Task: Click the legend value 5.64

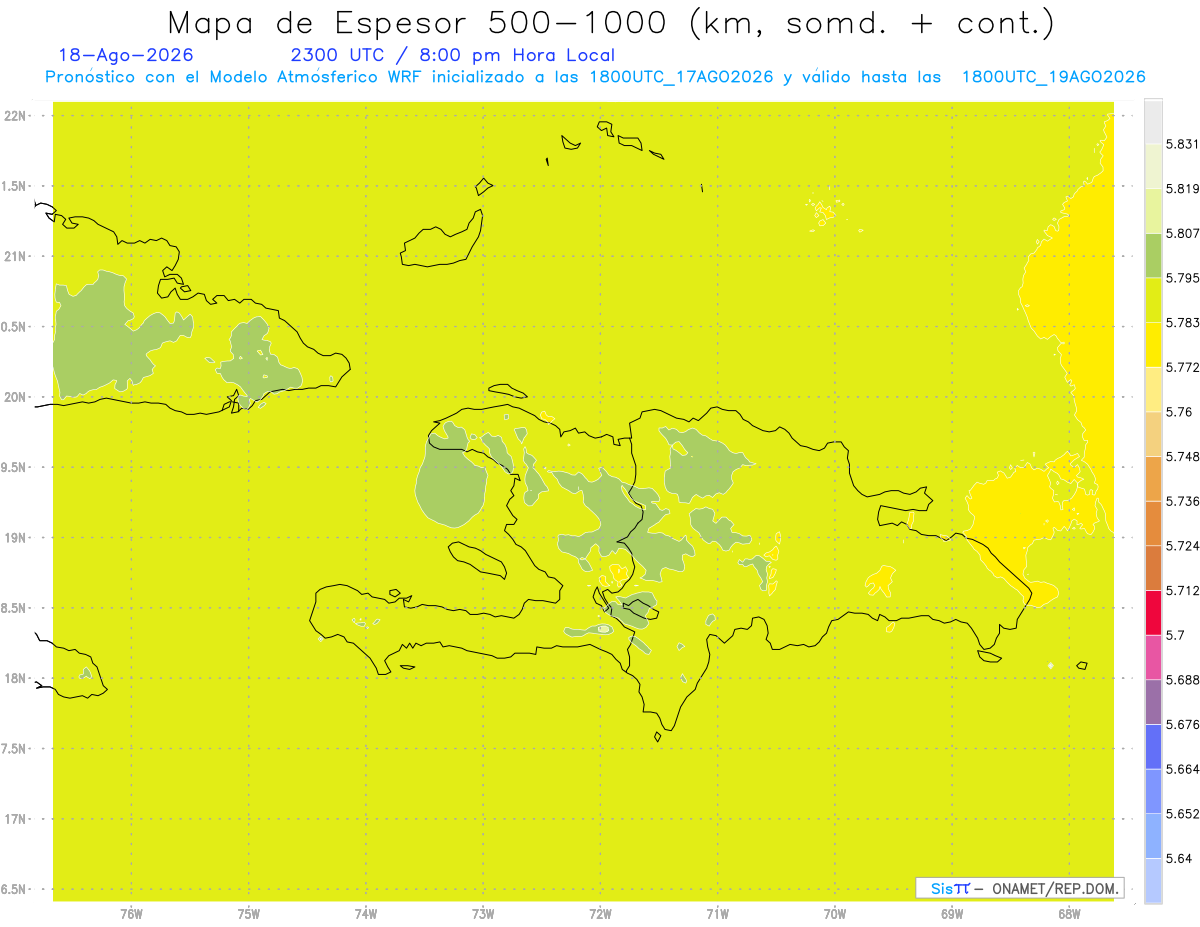Action: coord(1179,858)
